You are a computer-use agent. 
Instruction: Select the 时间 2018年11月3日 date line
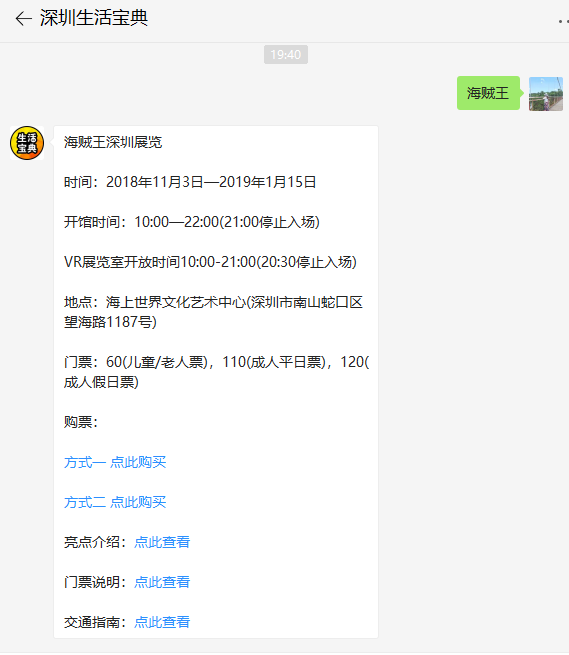(190, 182)
